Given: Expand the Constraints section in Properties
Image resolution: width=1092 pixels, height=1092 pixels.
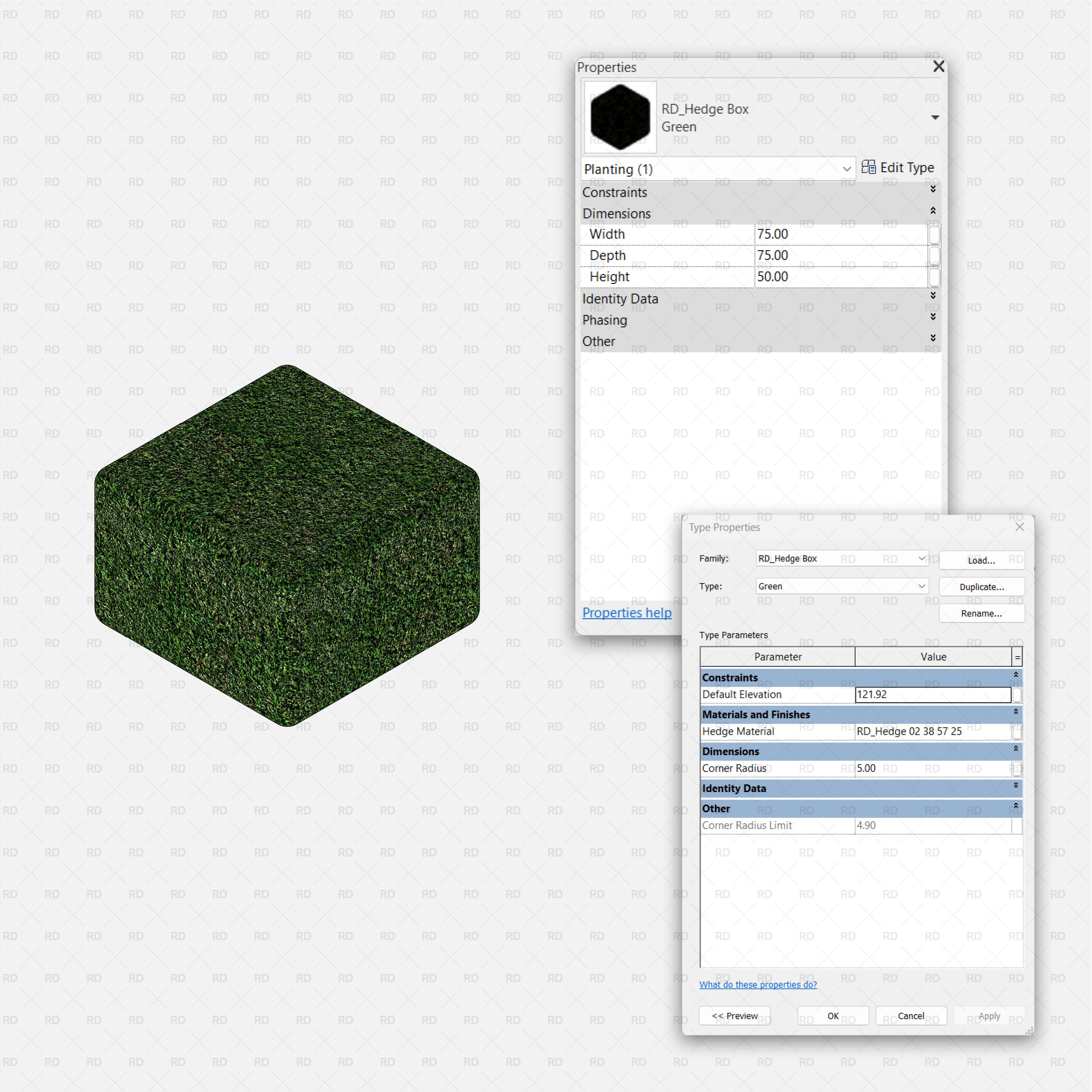Looking at the screenshot, I should [x=933, y=189].
